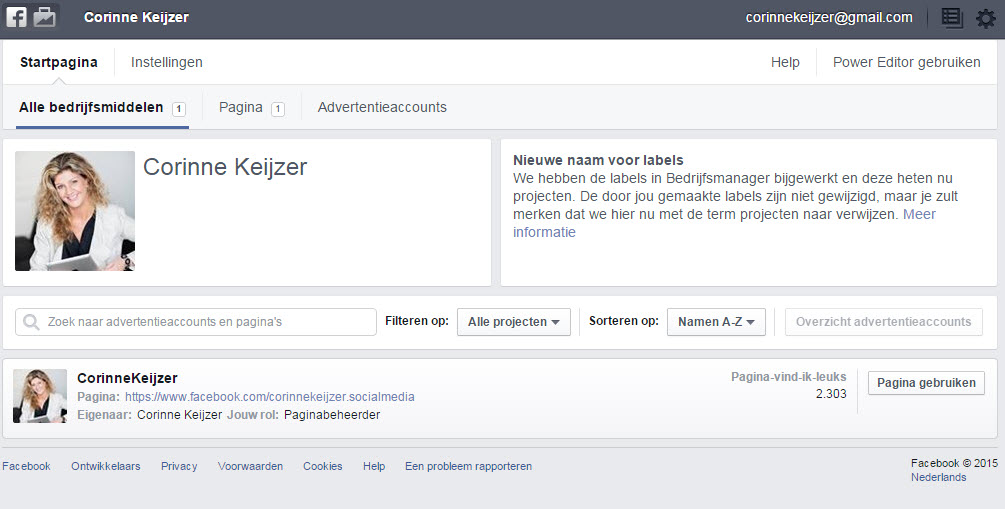Viewport: 1005px width, 509px height.
Task: Switch to the Pagina tab
Action: [241, 107]
